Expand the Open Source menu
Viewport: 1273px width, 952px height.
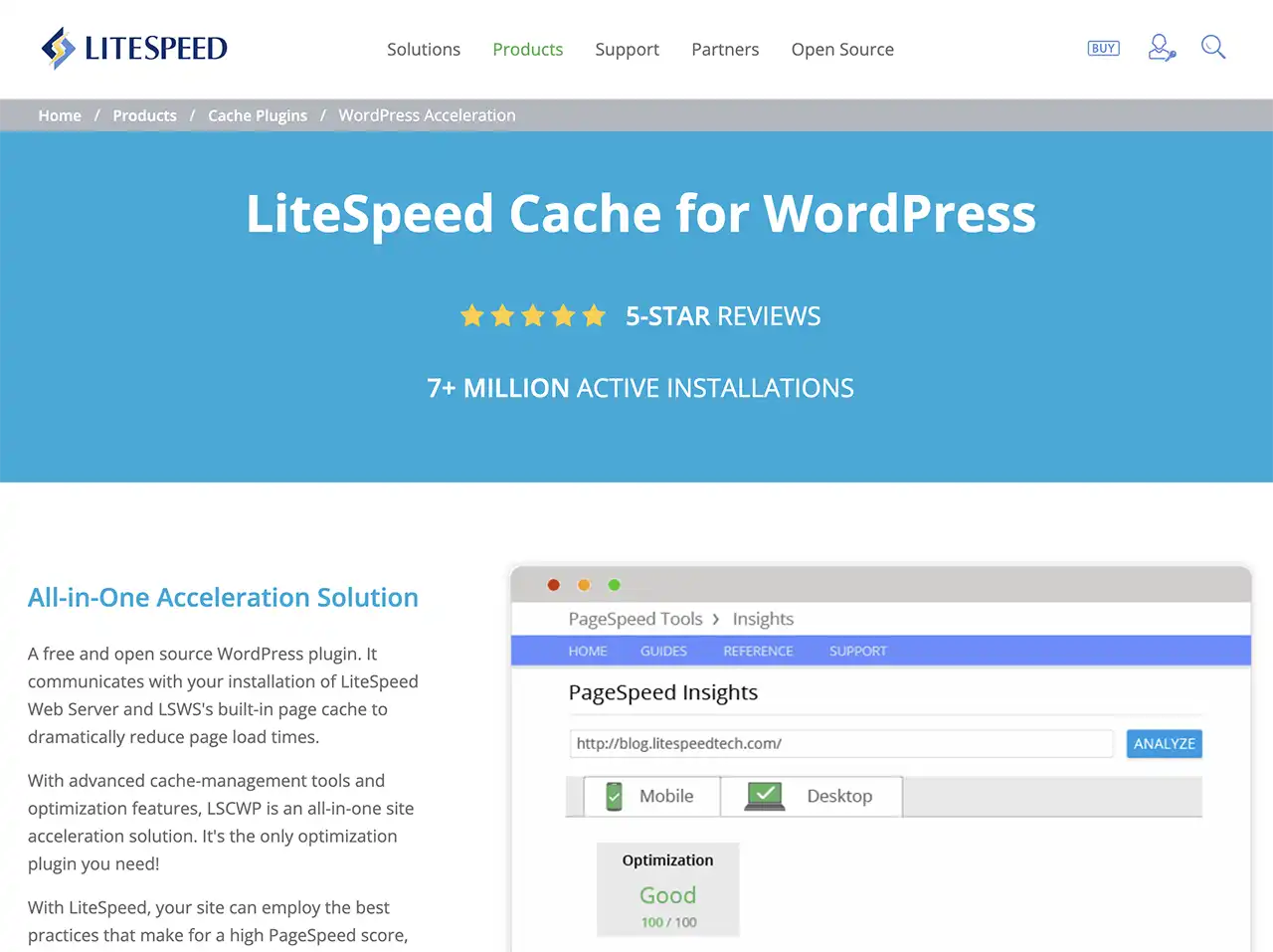tap(841, 49)
